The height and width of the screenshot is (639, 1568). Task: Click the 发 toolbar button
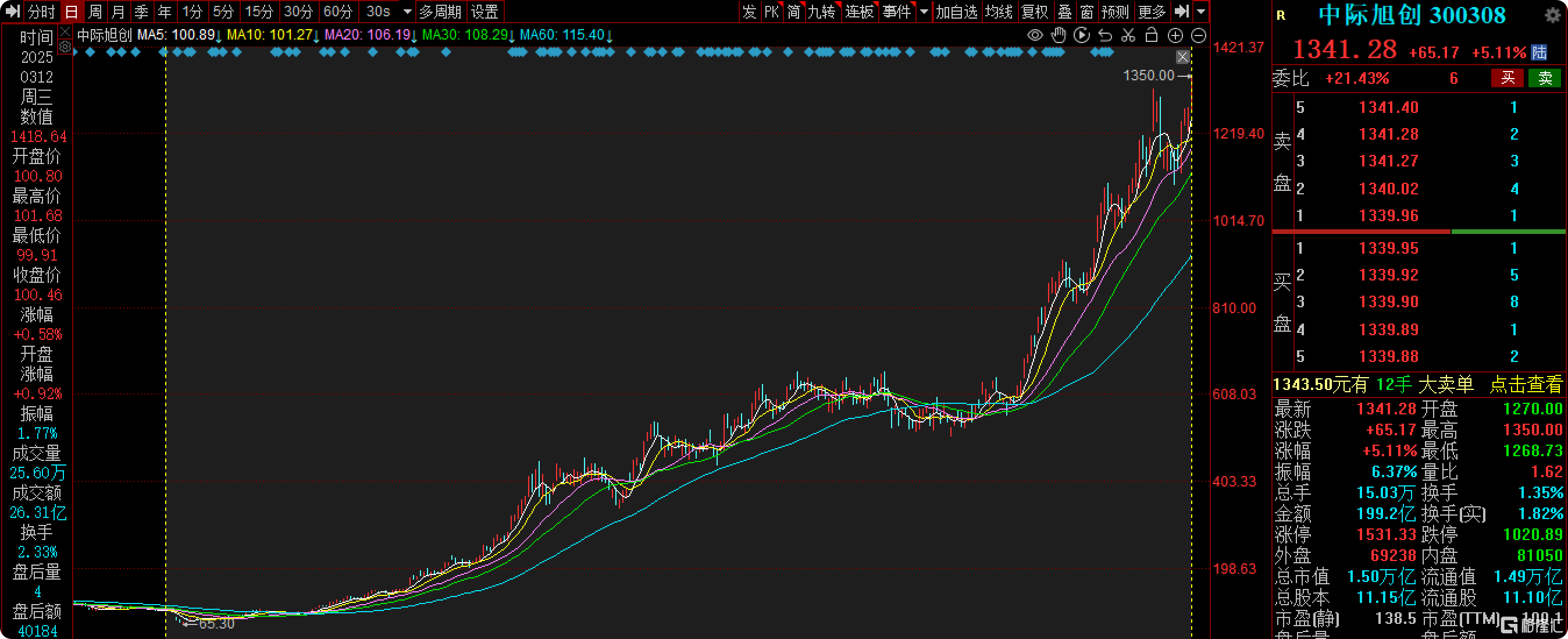point(749,12)
